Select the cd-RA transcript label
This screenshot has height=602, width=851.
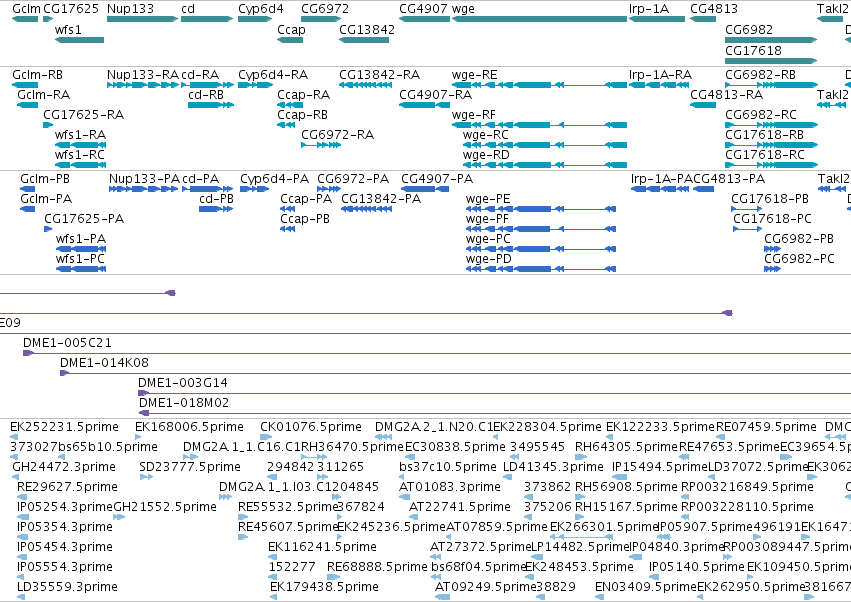coord(200,74)
